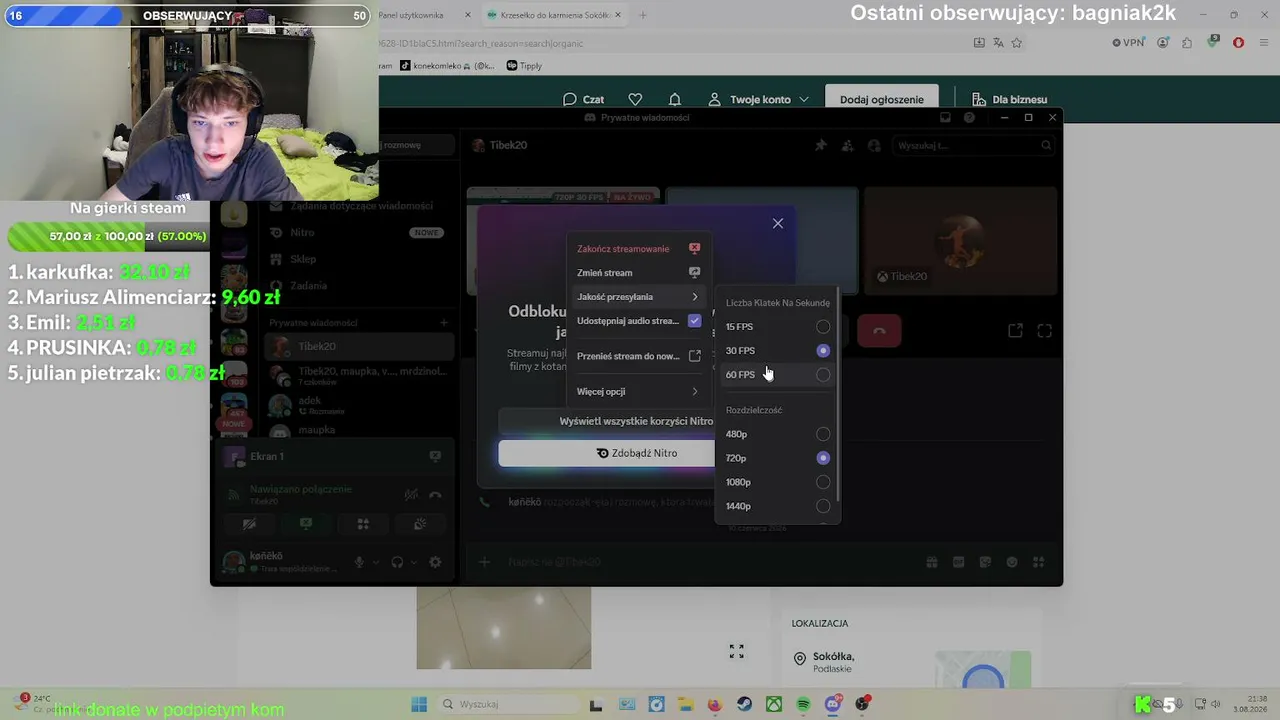Click the Dodaj ogłoszenie button on OLX
The height and width of the screenshot is (720, 1280).
[882, 100]
